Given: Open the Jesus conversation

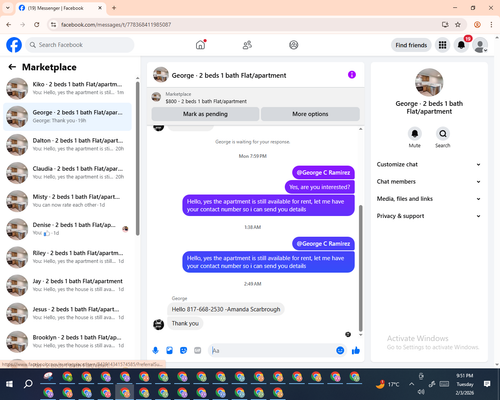Looking at the screenshot, I should pyautogui.click(x=68, y=313).
